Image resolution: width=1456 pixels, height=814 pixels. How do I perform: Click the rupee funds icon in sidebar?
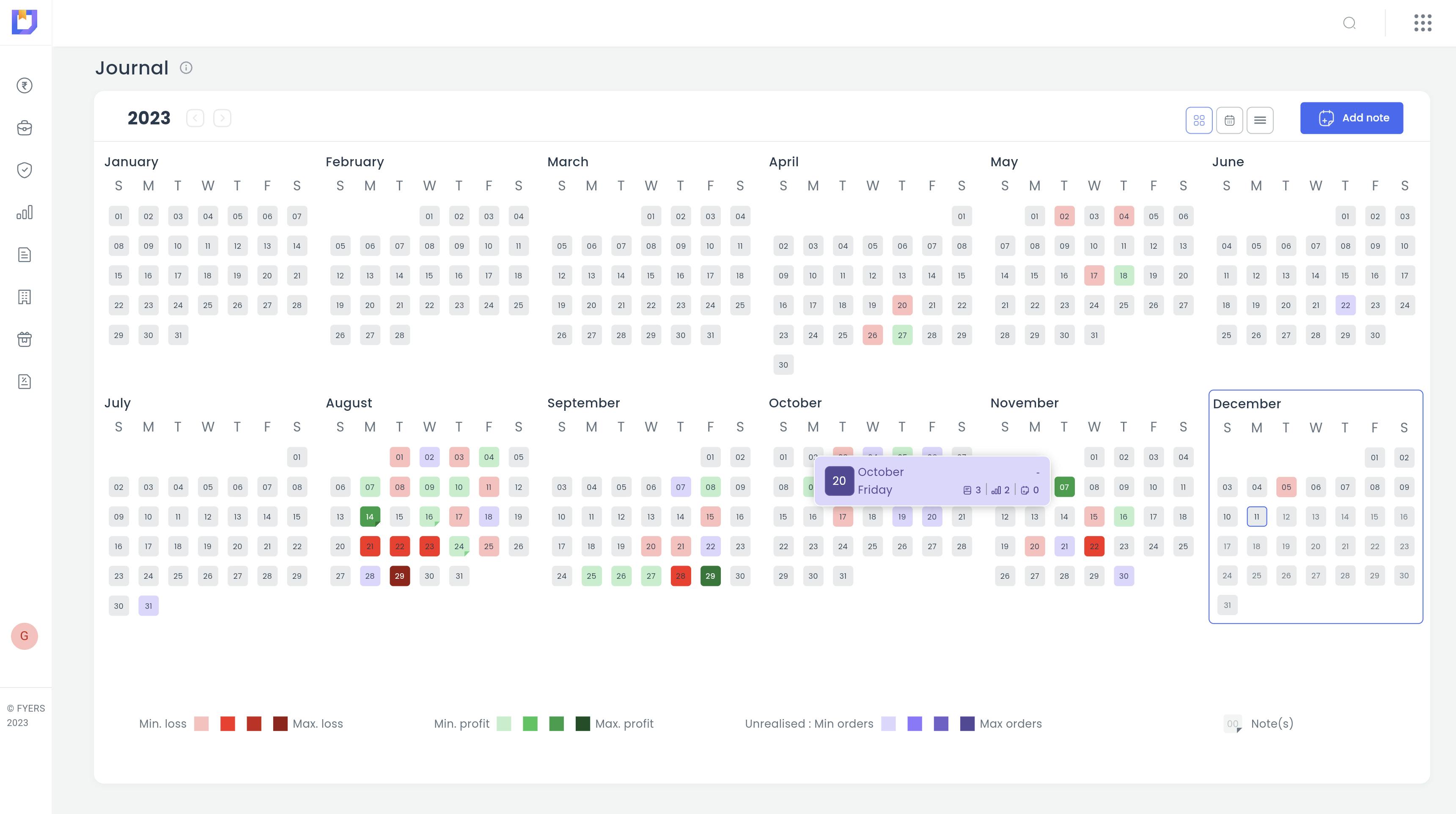(x=24, y=85)
